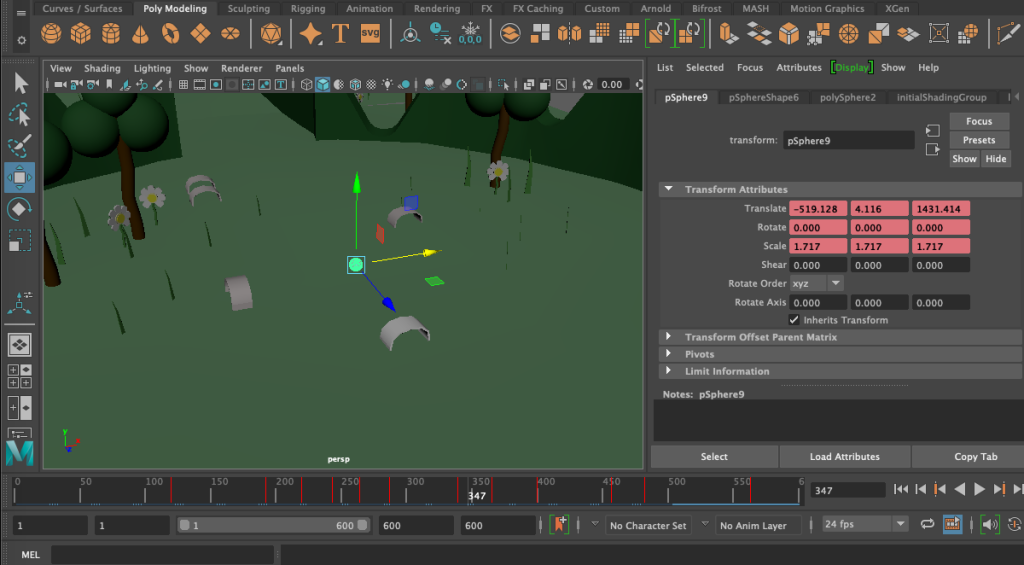Toggle the playback loop button
This screenshot has width=1024, height=565.
point(927,524)
